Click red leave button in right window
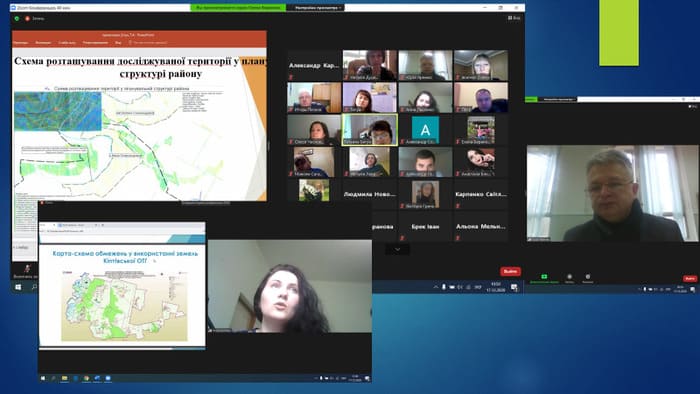 coord(690,278)
